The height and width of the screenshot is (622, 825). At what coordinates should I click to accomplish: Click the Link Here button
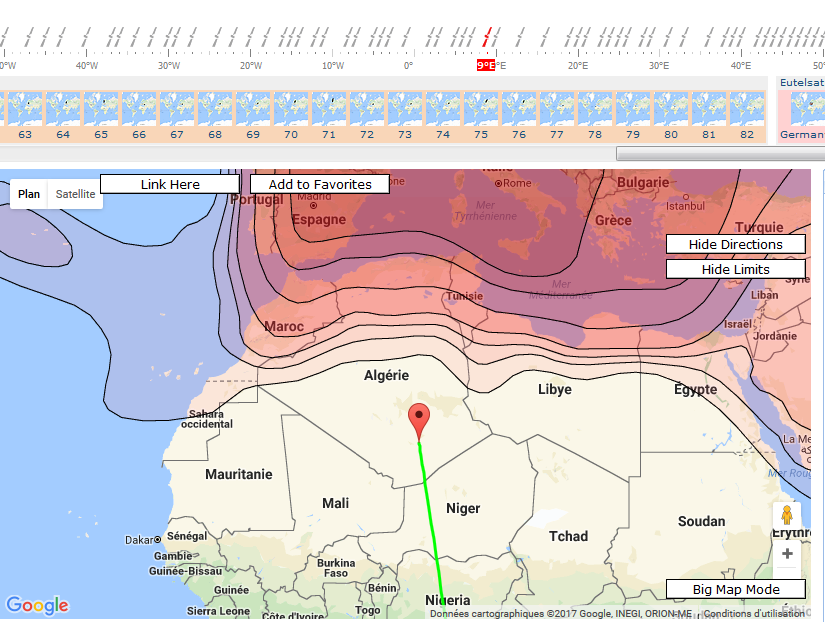coord(170,184)
